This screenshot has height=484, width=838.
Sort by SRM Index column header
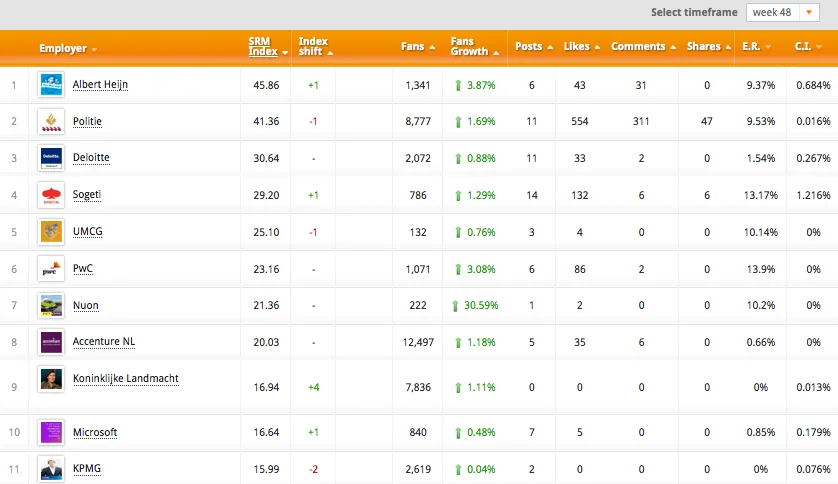pyautogui.click(x=268, y=46)
